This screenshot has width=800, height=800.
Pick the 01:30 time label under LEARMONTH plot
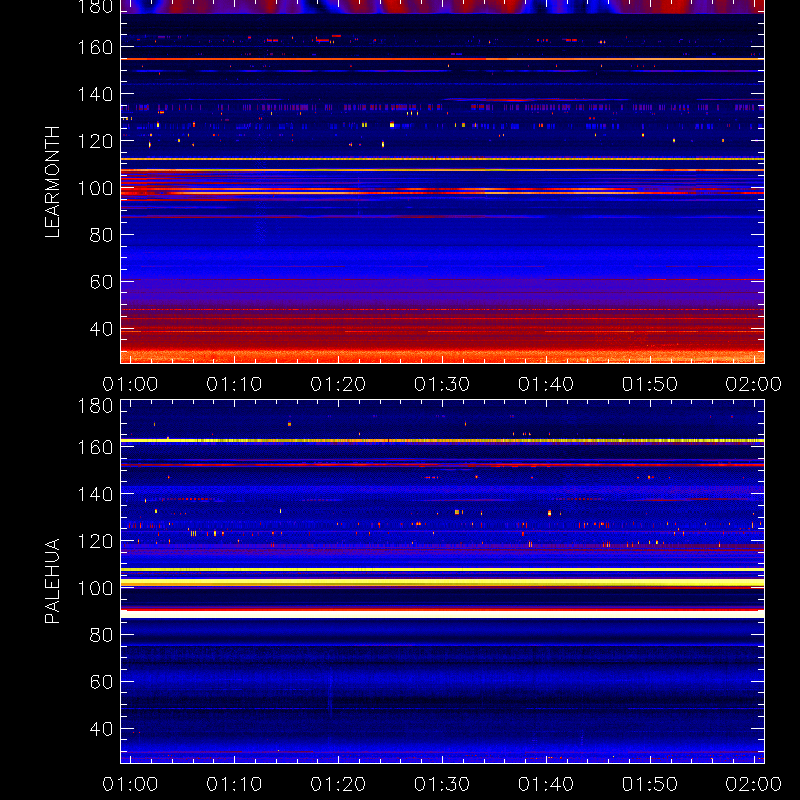pyautogui.click(x=442, y=384)
